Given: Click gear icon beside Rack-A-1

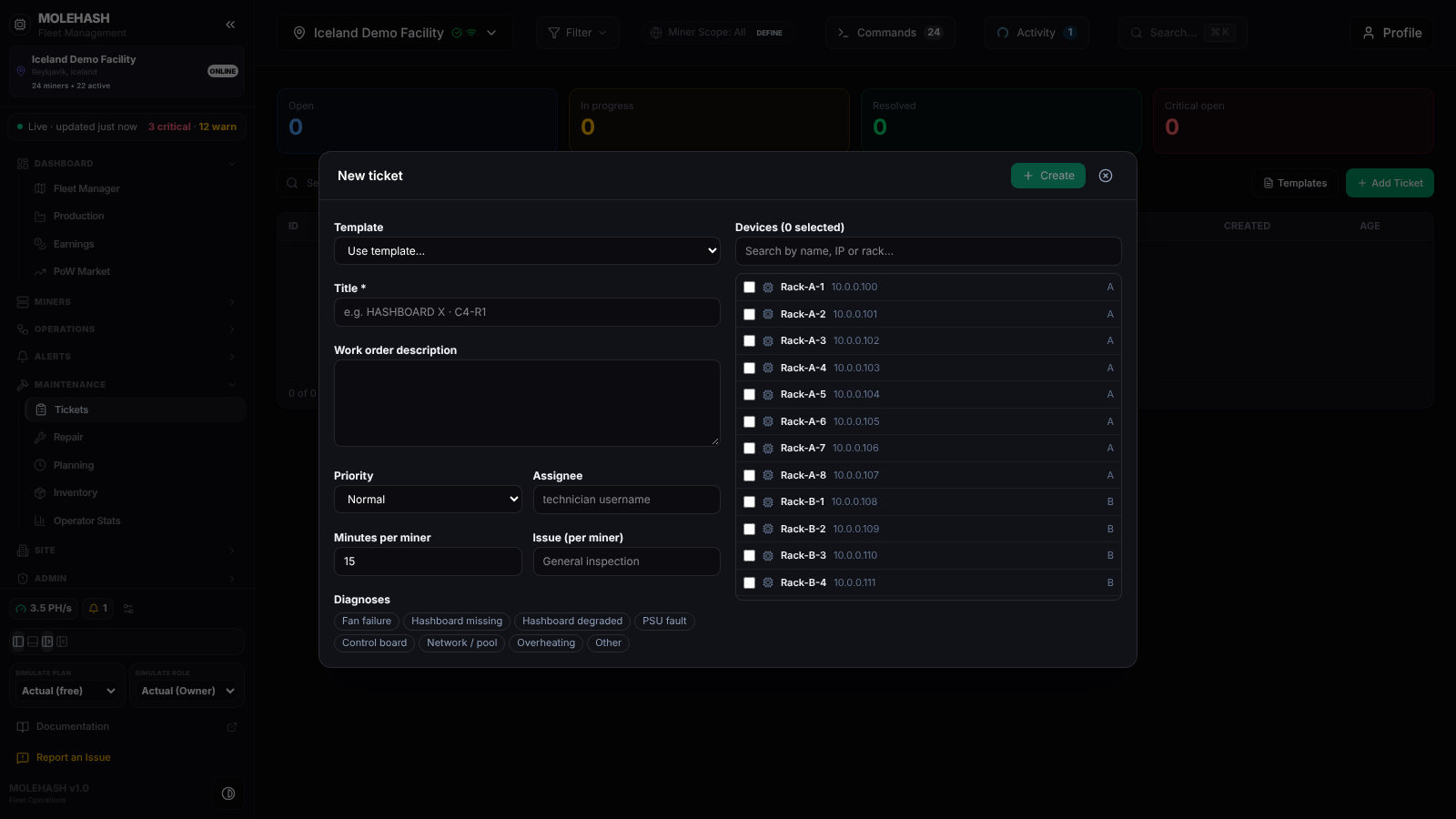Looking at the screenshot, I should click(x=768, y=288).
